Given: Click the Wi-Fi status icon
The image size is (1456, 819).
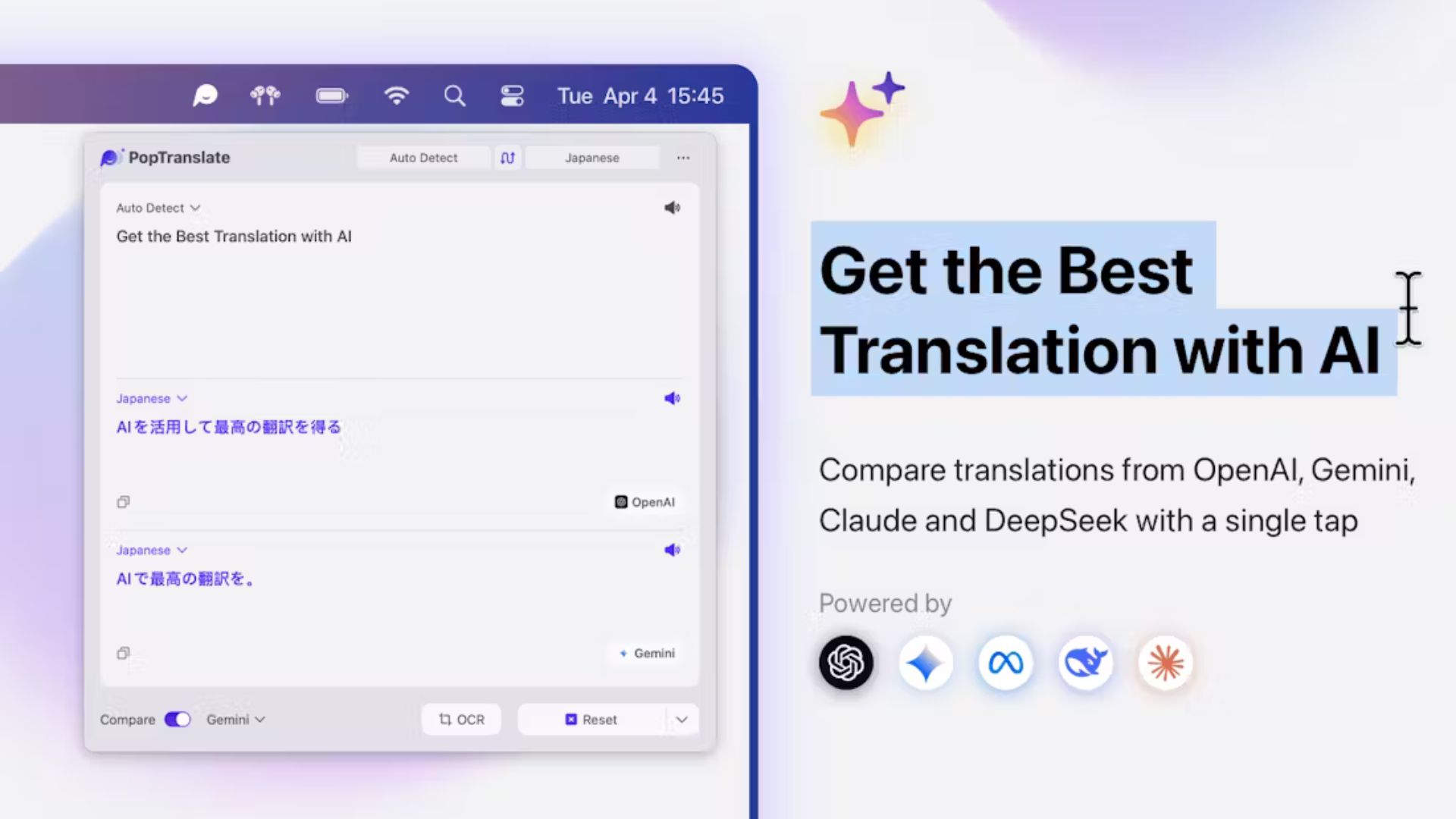Looking at the screenshot, I should (397, 95).
